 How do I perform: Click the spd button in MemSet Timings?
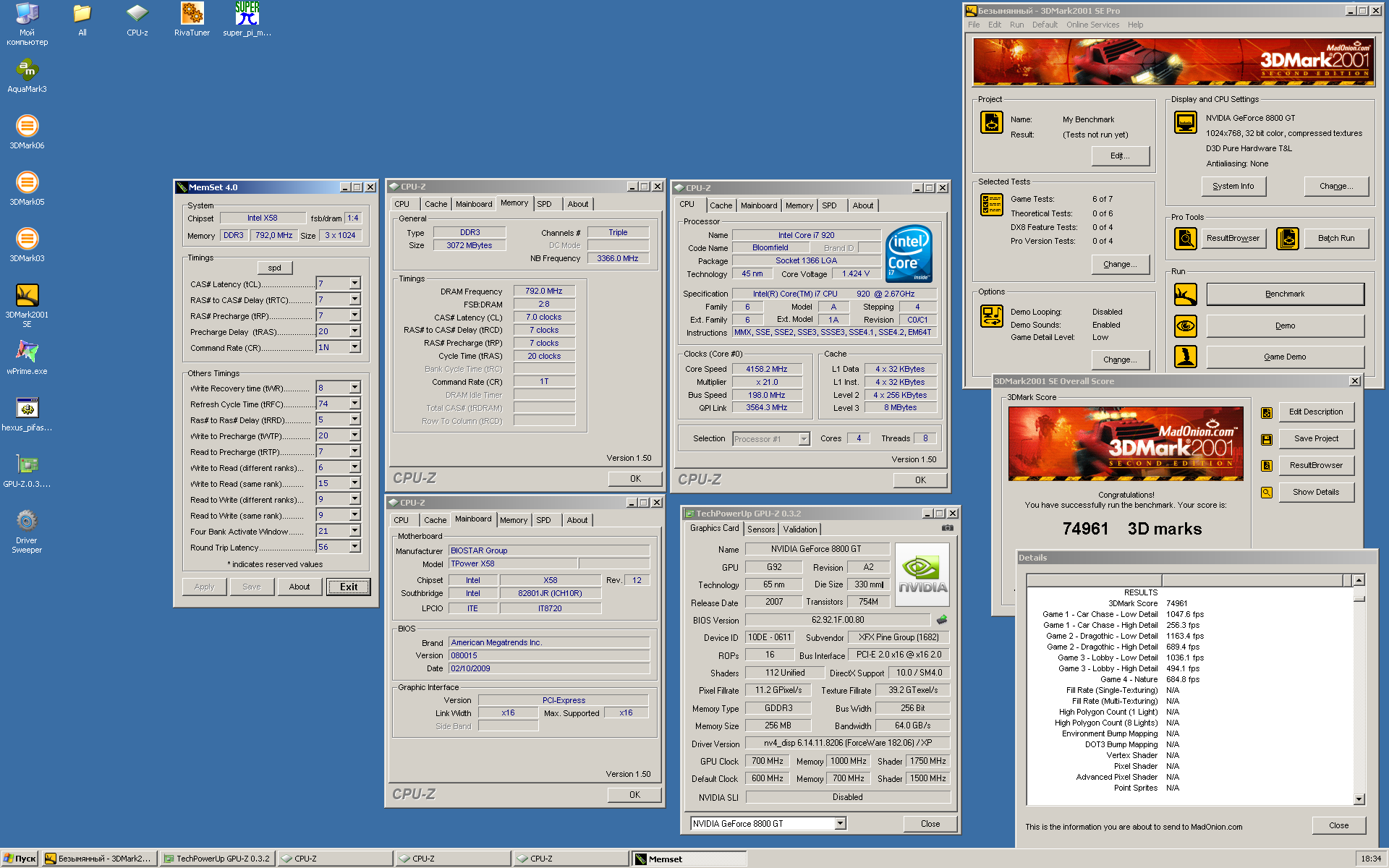click(275, 268)
